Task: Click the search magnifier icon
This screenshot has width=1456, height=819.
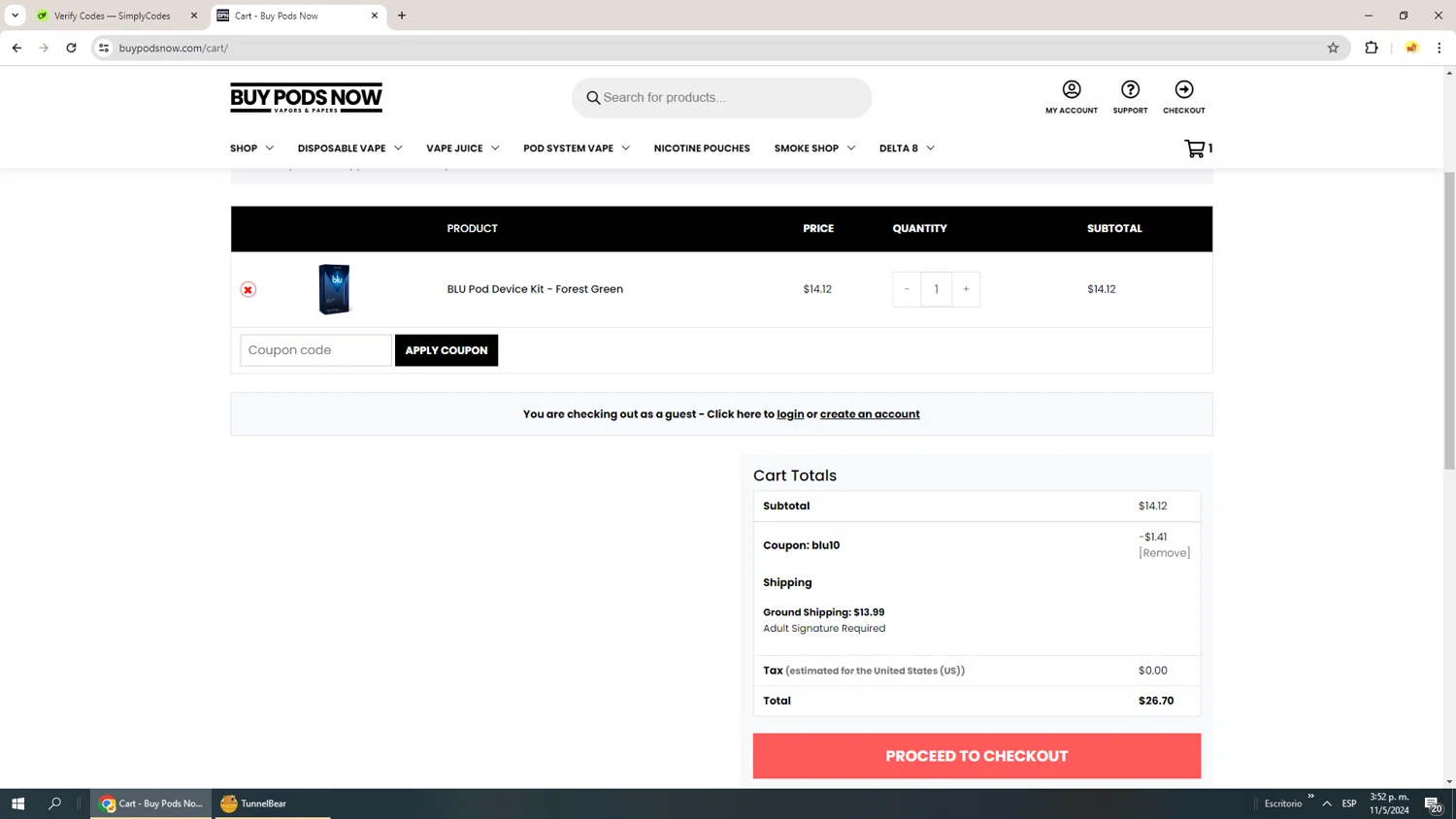Action: click(x=593, y=98)
